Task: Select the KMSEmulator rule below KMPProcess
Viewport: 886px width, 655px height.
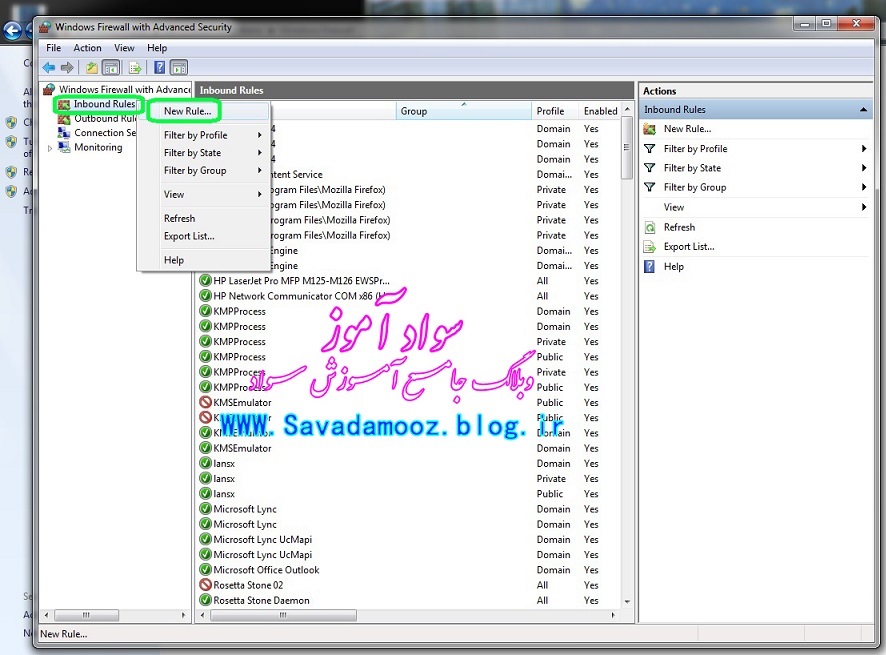Action: click(x=242, y=402)
